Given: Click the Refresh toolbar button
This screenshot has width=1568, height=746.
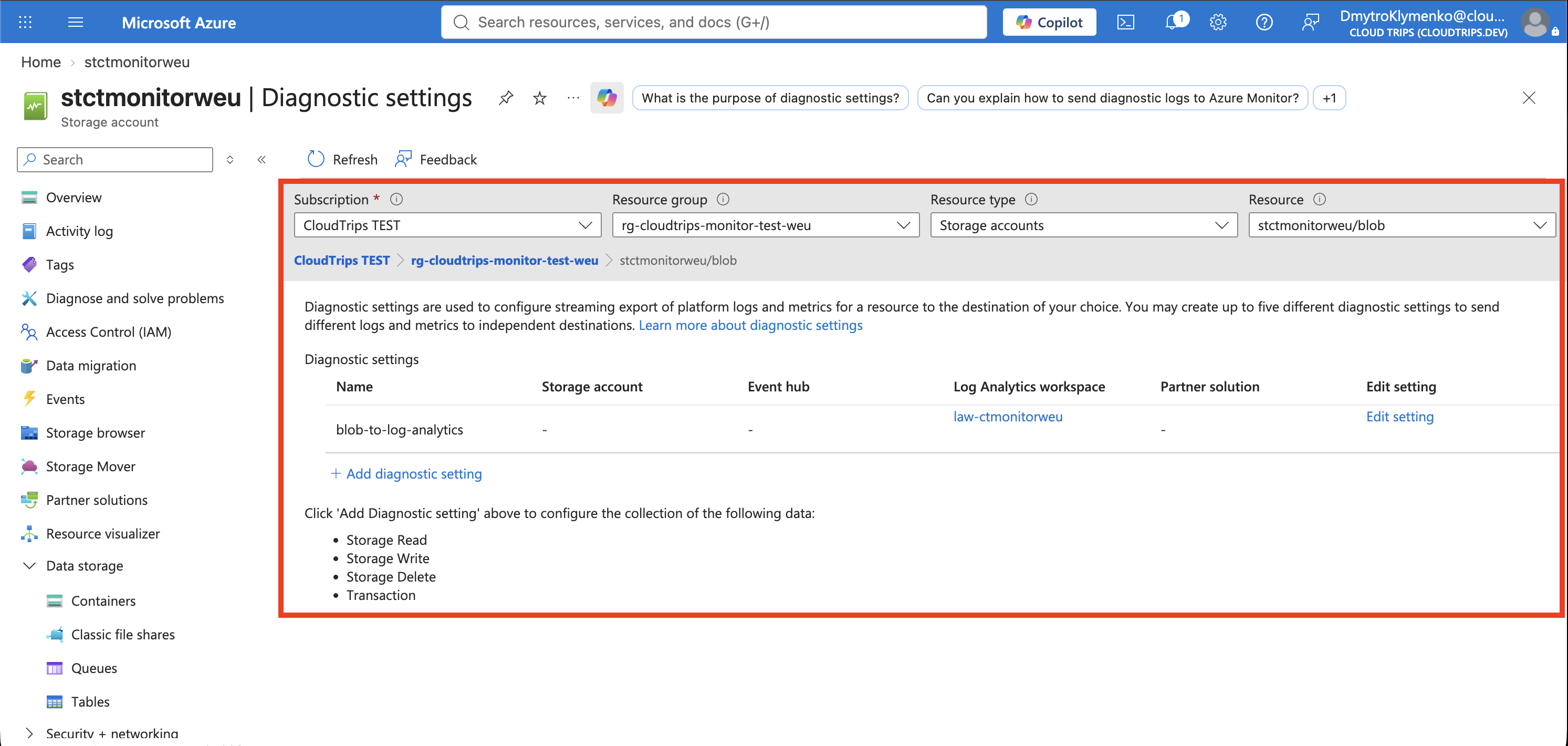Looking at the screenshot, I should 342,160.
